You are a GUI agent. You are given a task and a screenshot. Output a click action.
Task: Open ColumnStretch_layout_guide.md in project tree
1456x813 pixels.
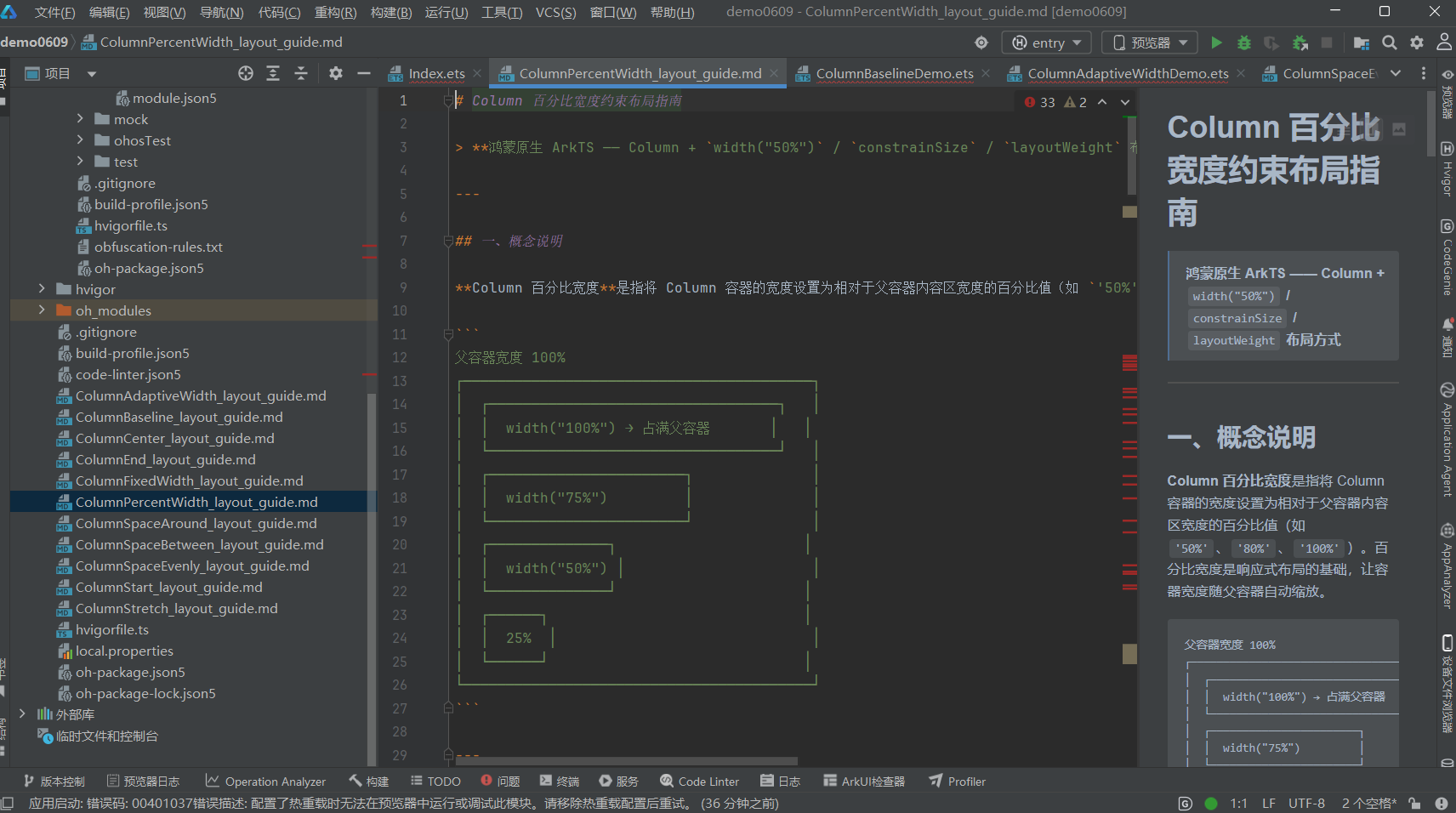(177, 608)
